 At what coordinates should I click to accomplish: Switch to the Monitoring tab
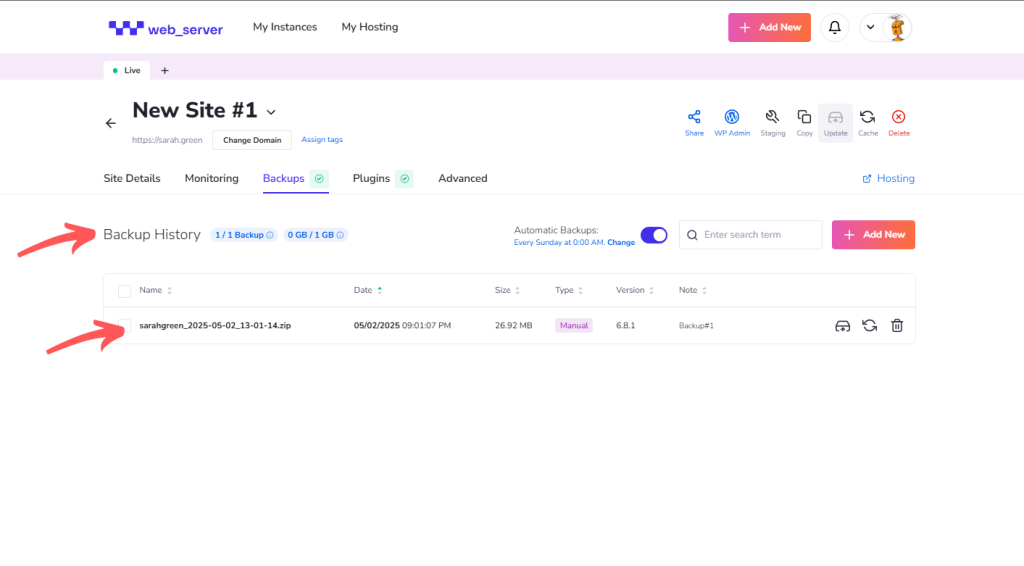click(211, 178)
